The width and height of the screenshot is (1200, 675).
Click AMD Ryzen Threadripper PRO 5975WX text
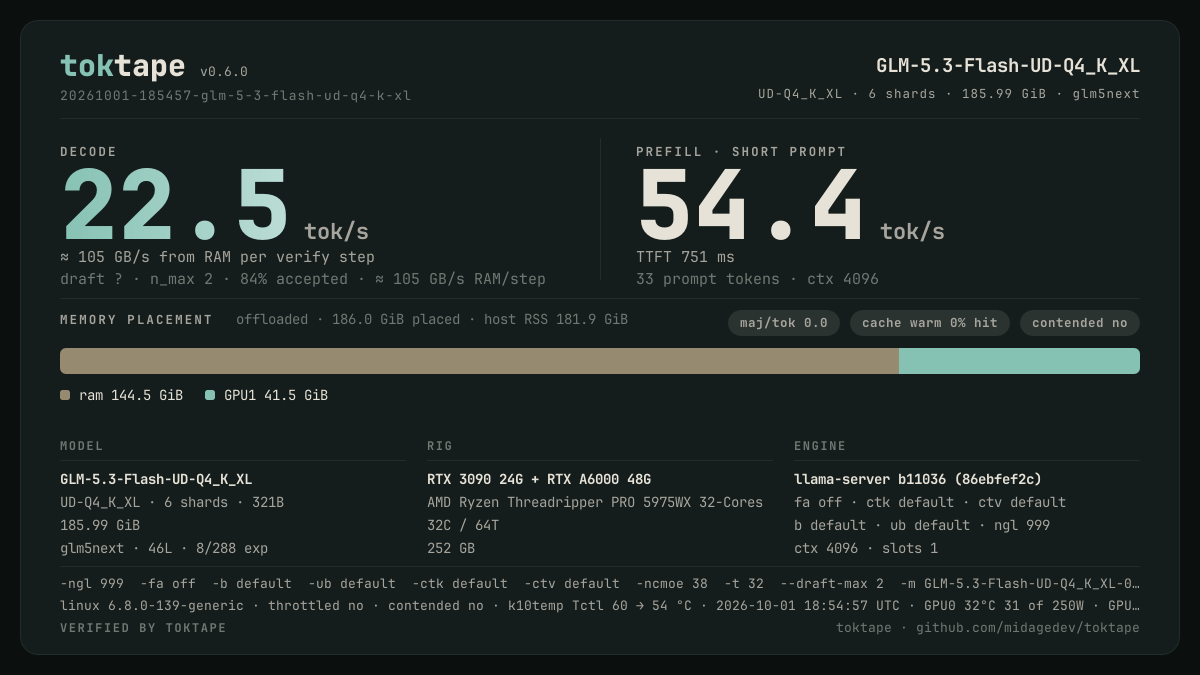[x=595, y=502]
